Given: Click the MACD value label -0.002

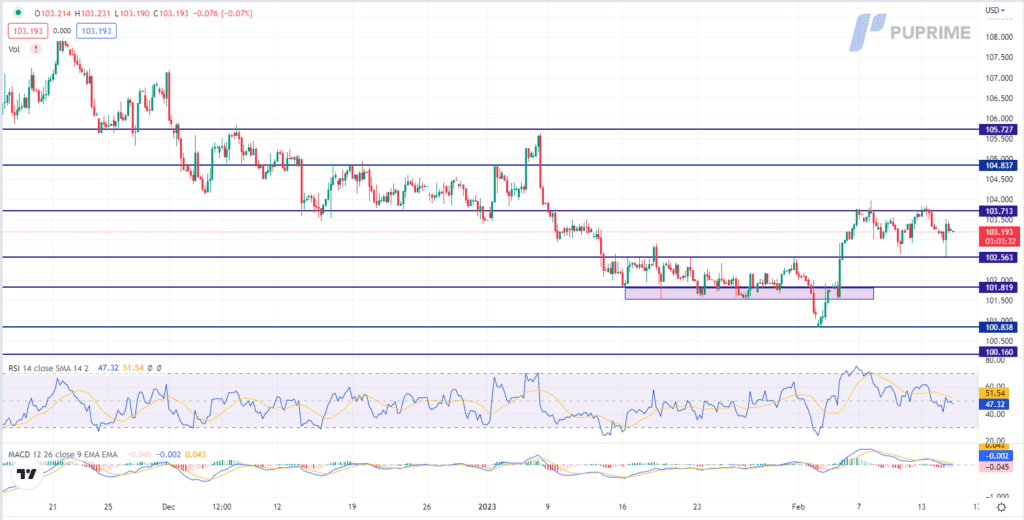Looking at the screenshot, I should 996,457.
